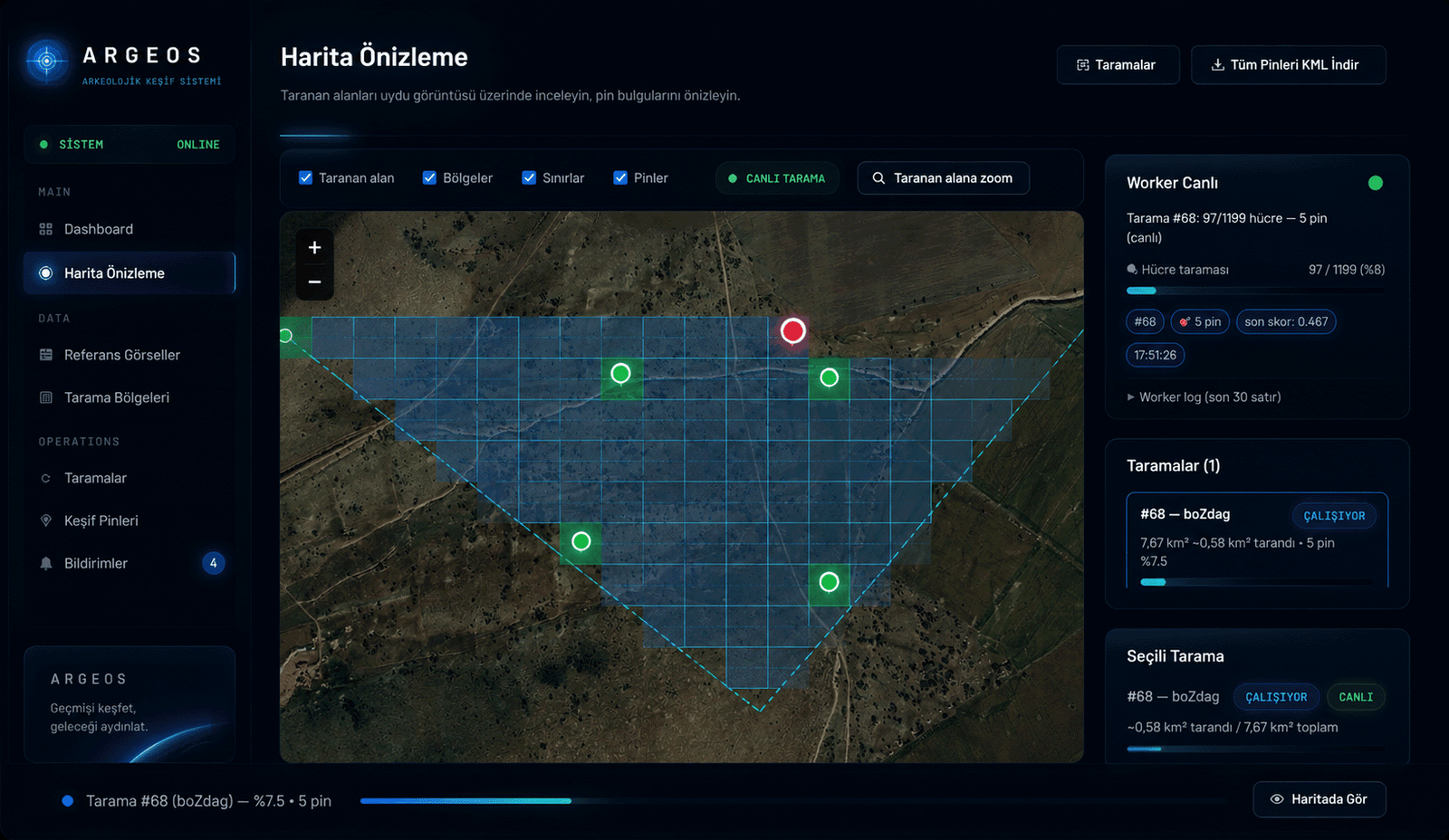
Task: Click the 5 pin chip
Action: point(1200,321)
